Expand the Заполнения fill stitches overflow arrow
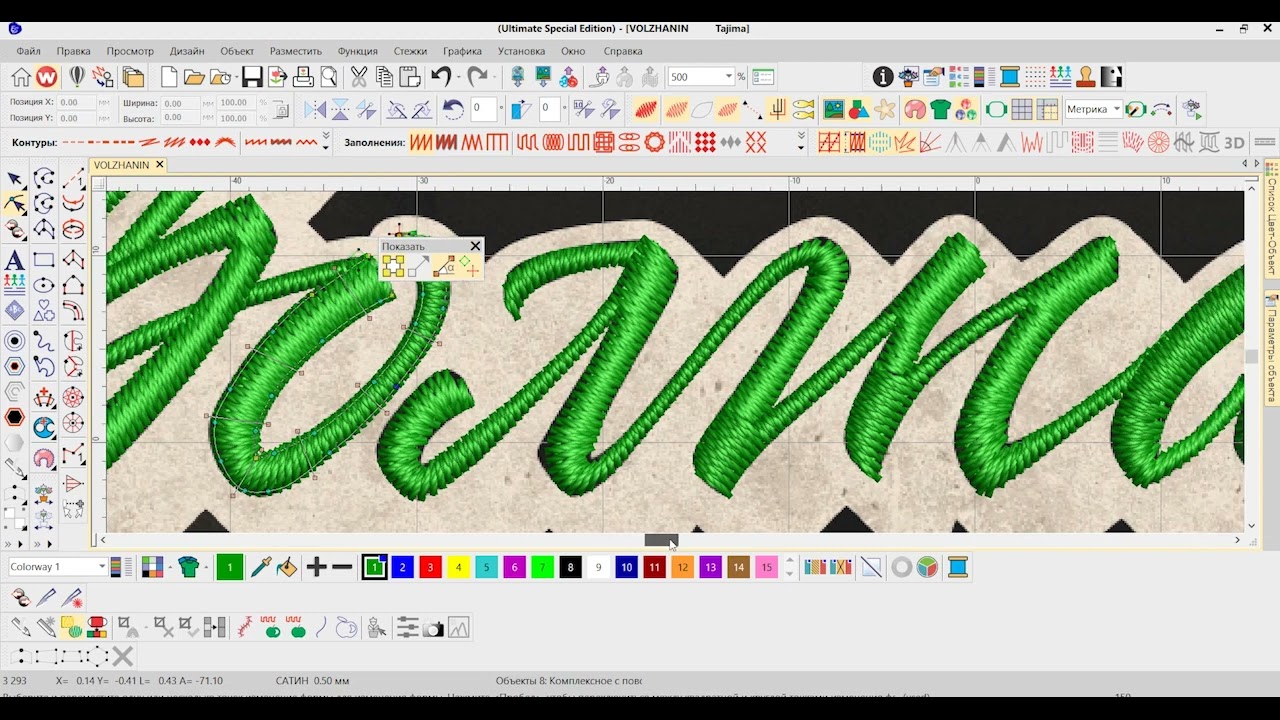Viewport: 1280px width, 720px height. tap(801, 142)
